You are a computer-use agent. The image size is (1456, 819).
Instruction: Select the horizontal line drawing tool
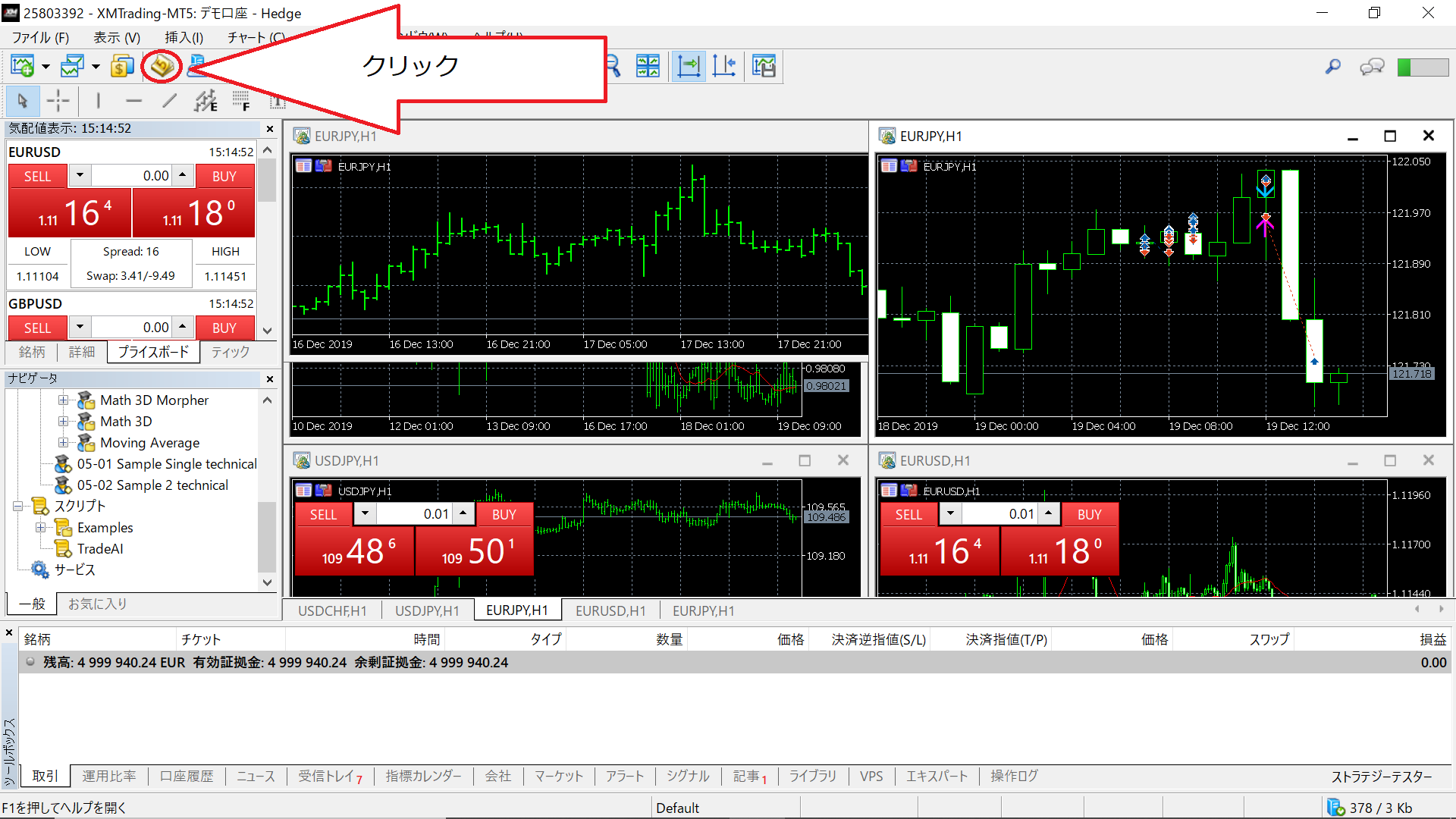click(133, 101)
